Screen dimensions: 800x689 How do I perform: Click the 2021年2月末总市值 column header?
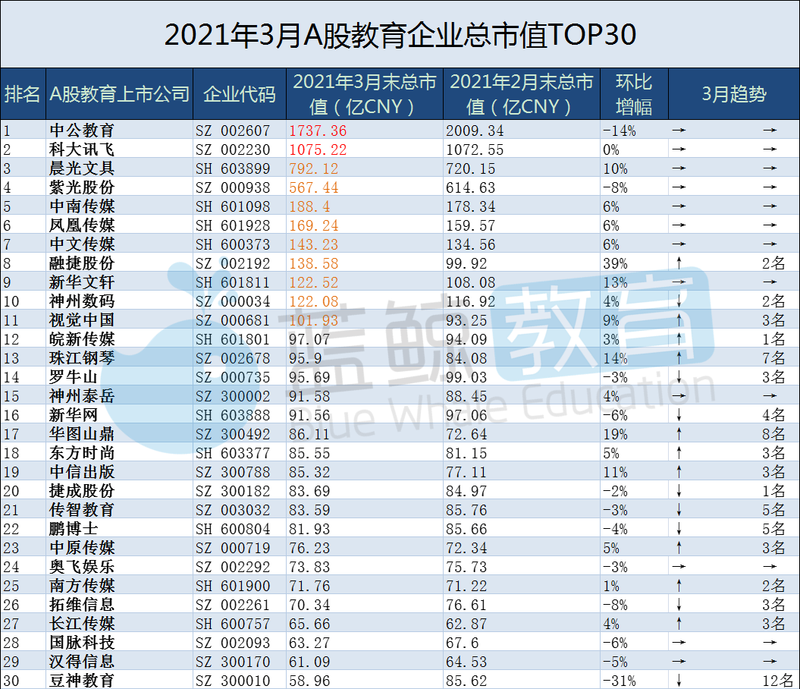coord(521,94)
